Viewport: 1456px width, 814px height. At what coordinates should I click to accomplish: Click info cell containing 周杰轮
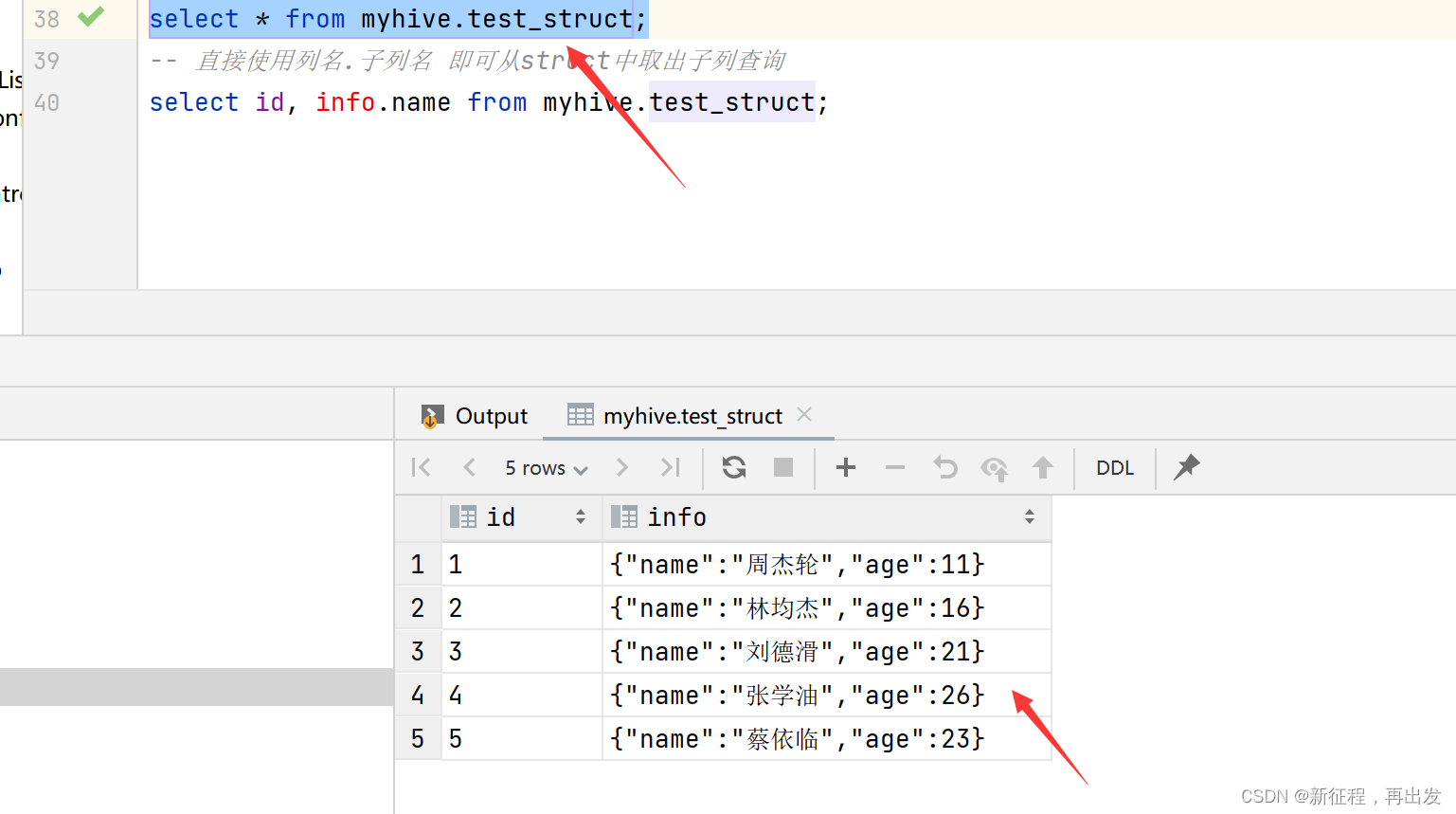[826, 565]
